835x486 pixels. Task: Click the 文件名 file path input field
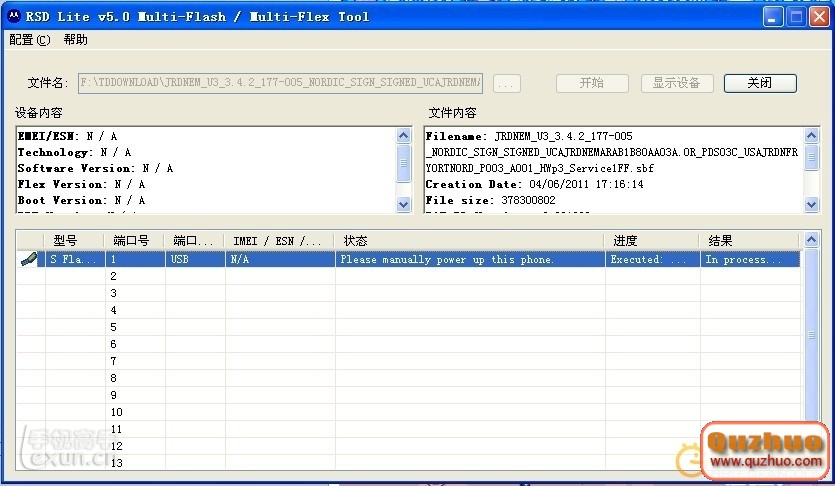pyautogui.click(x=280, y=83)
